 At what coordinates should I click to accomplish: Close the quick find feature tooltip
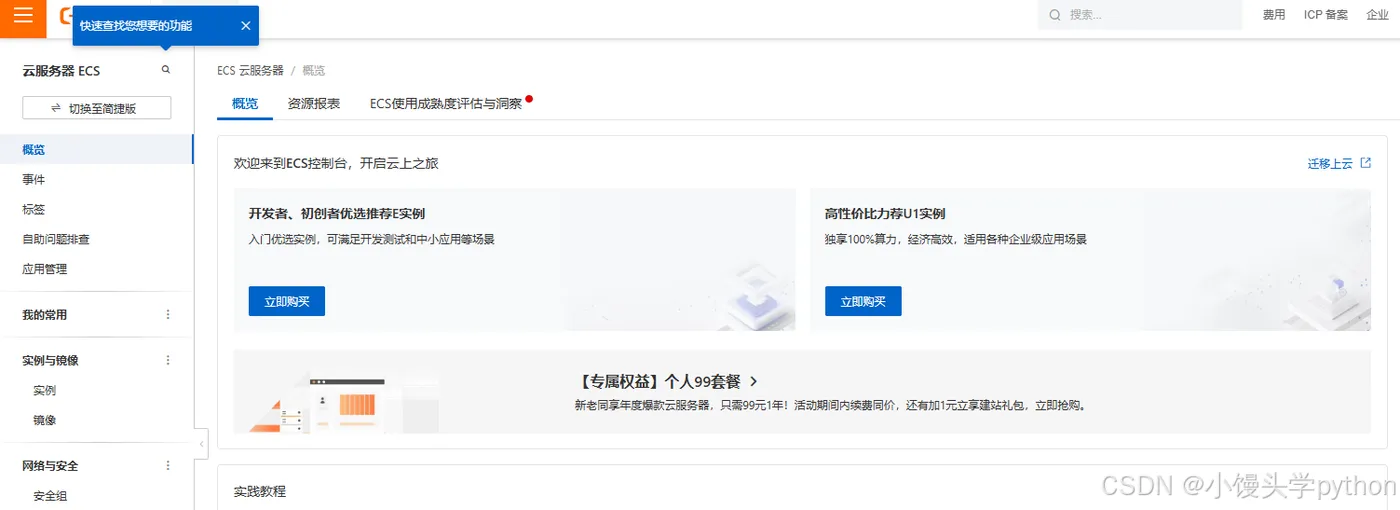point(245,26)
